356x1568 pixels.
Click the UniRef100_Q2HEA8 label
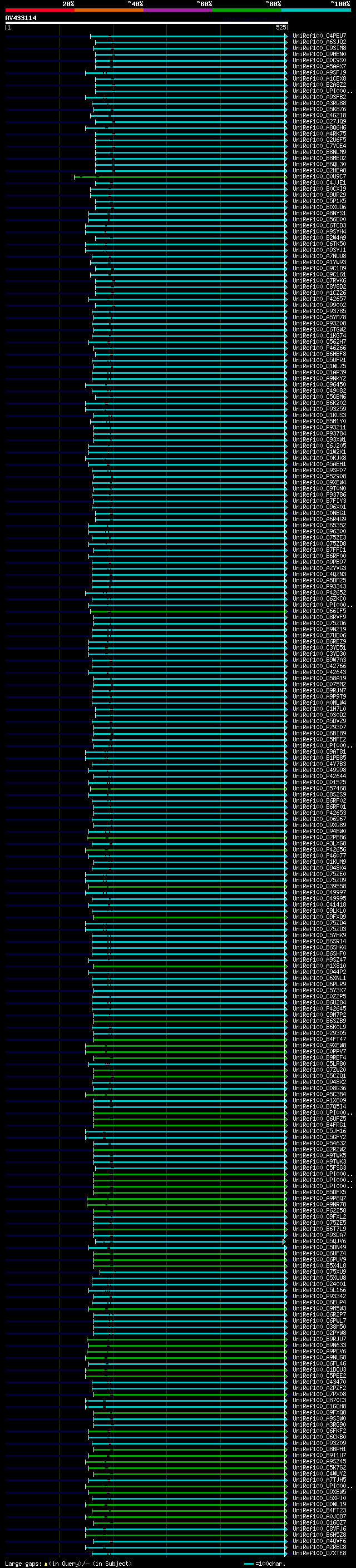click(x=319, y=170)
